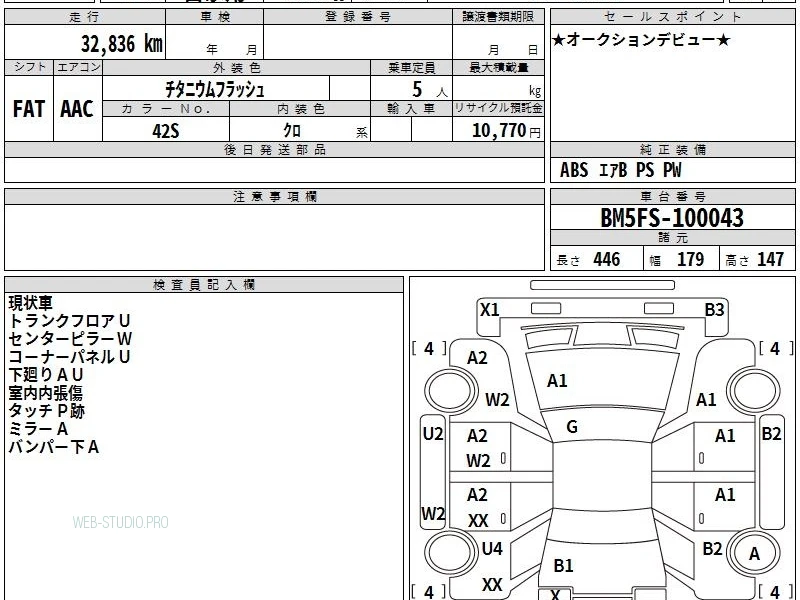Viewport: 800px width, 600px height.
Task: Click the 輸入車 header
Action: [411, 109]
